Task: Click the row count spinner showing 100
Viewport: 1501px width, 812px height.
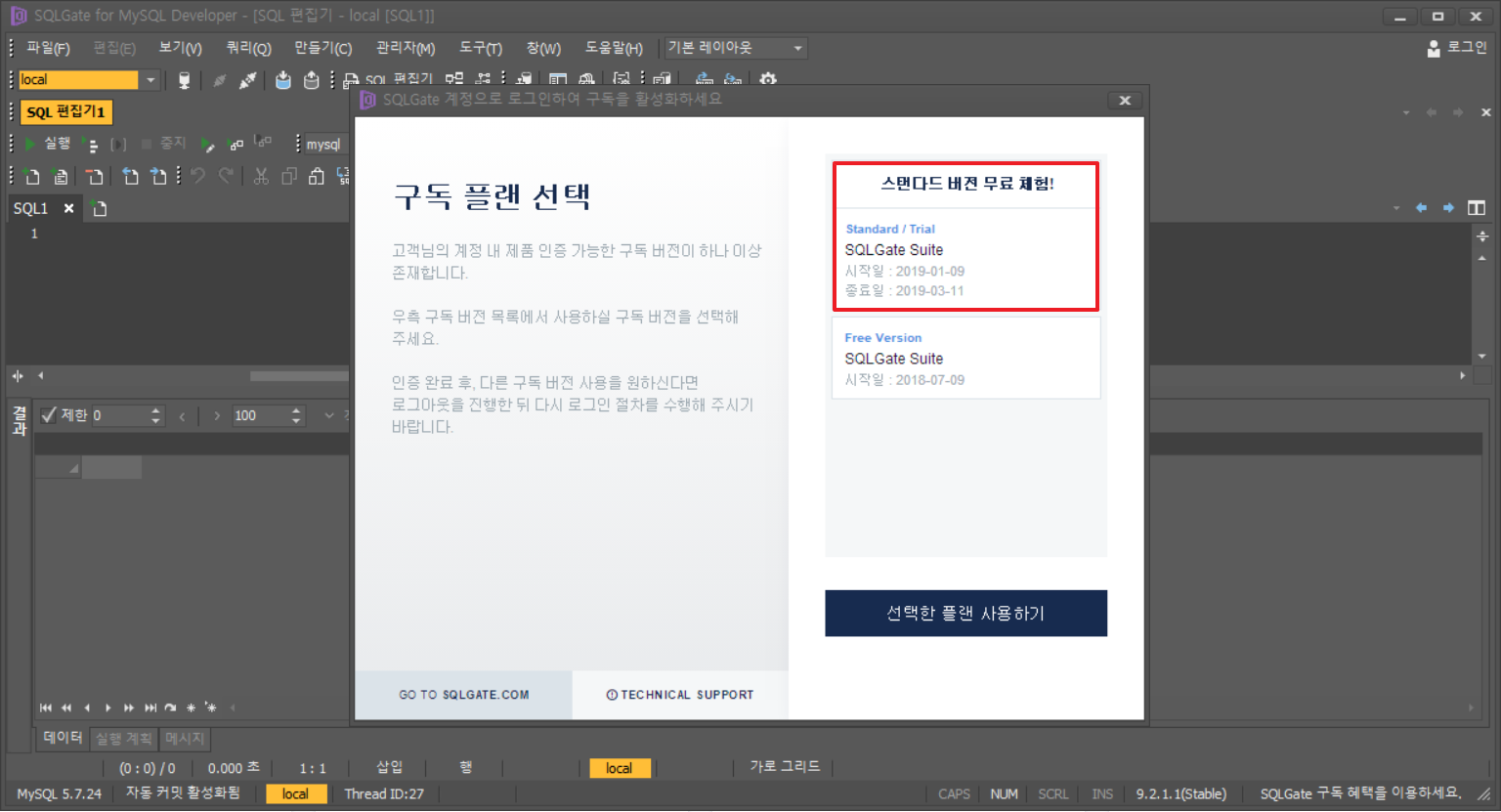Action: 269,415
